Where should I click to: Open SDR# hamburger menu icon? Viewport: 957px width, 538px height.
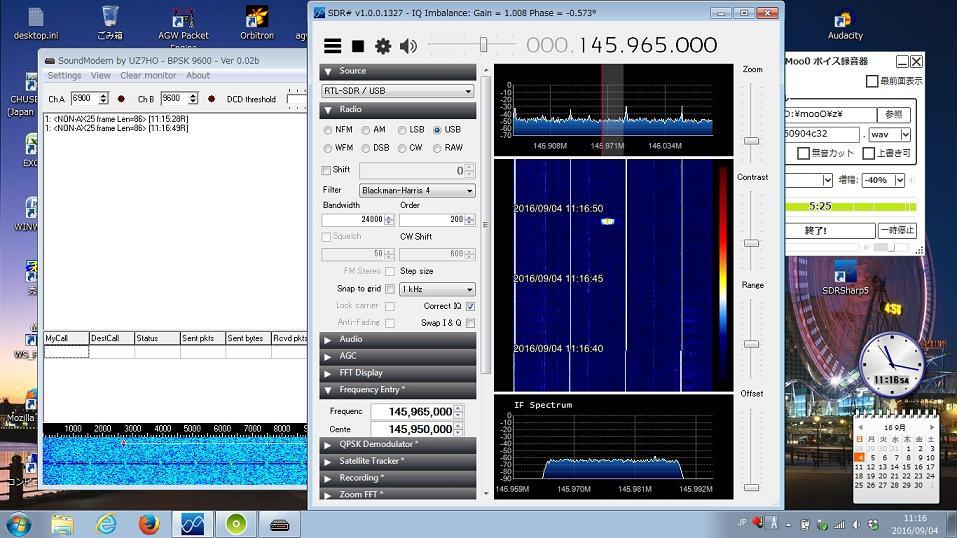pos(333,46)
